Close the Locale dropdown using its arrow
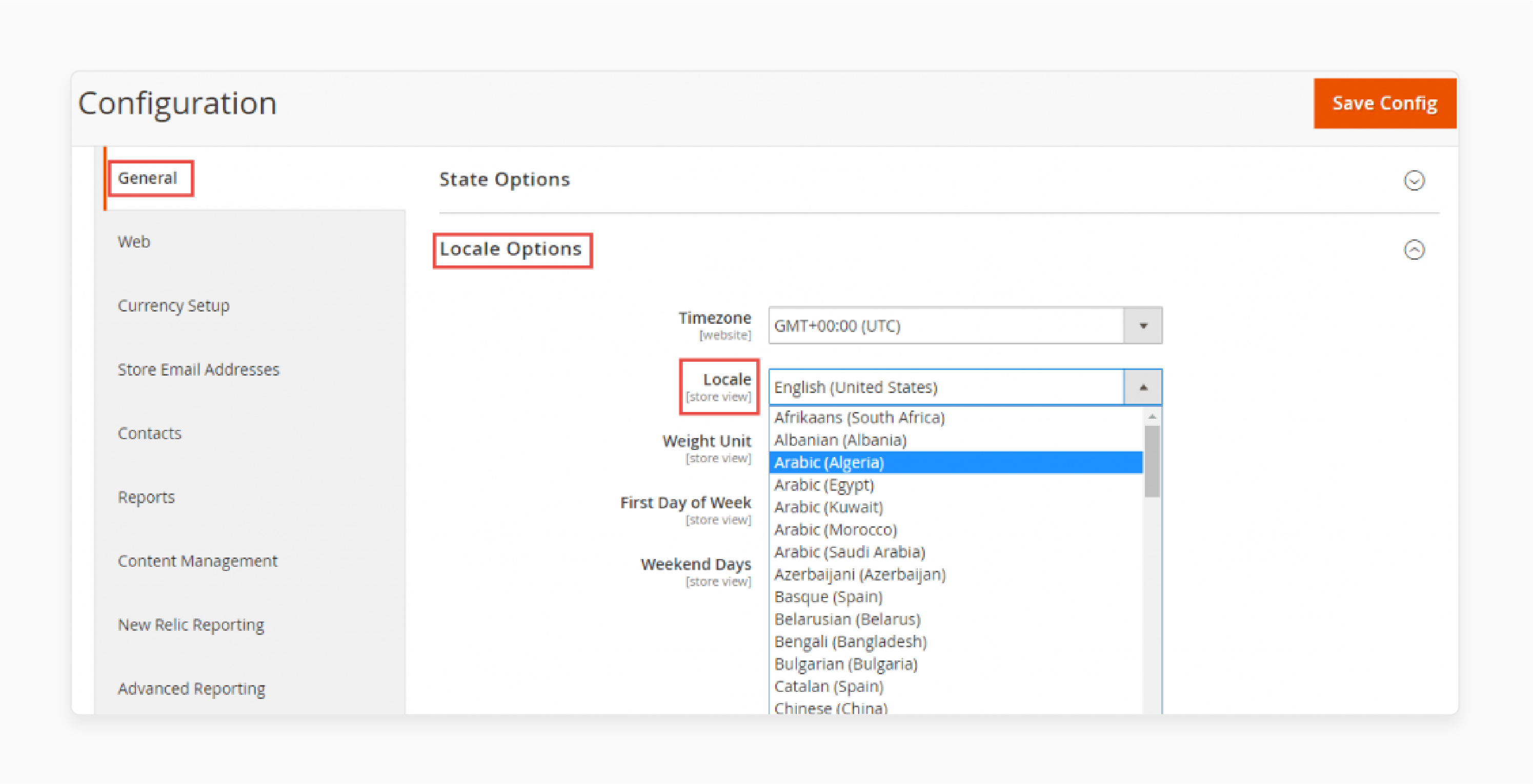 click(1143, 387)
